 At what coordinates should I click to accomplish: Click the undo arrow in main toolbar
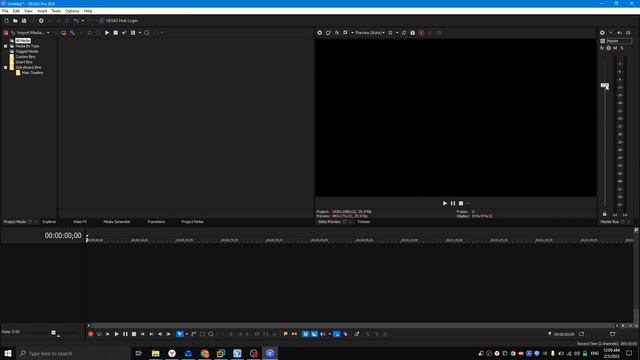coord(76,20)
